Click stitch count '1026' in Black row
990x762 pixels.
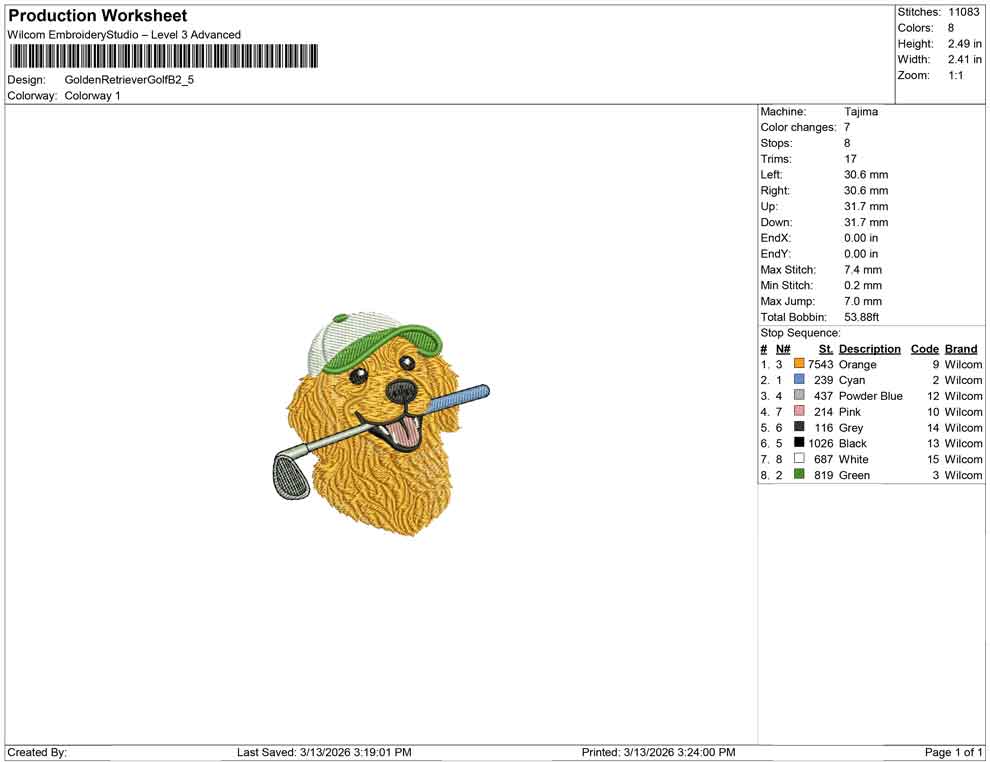820,443
